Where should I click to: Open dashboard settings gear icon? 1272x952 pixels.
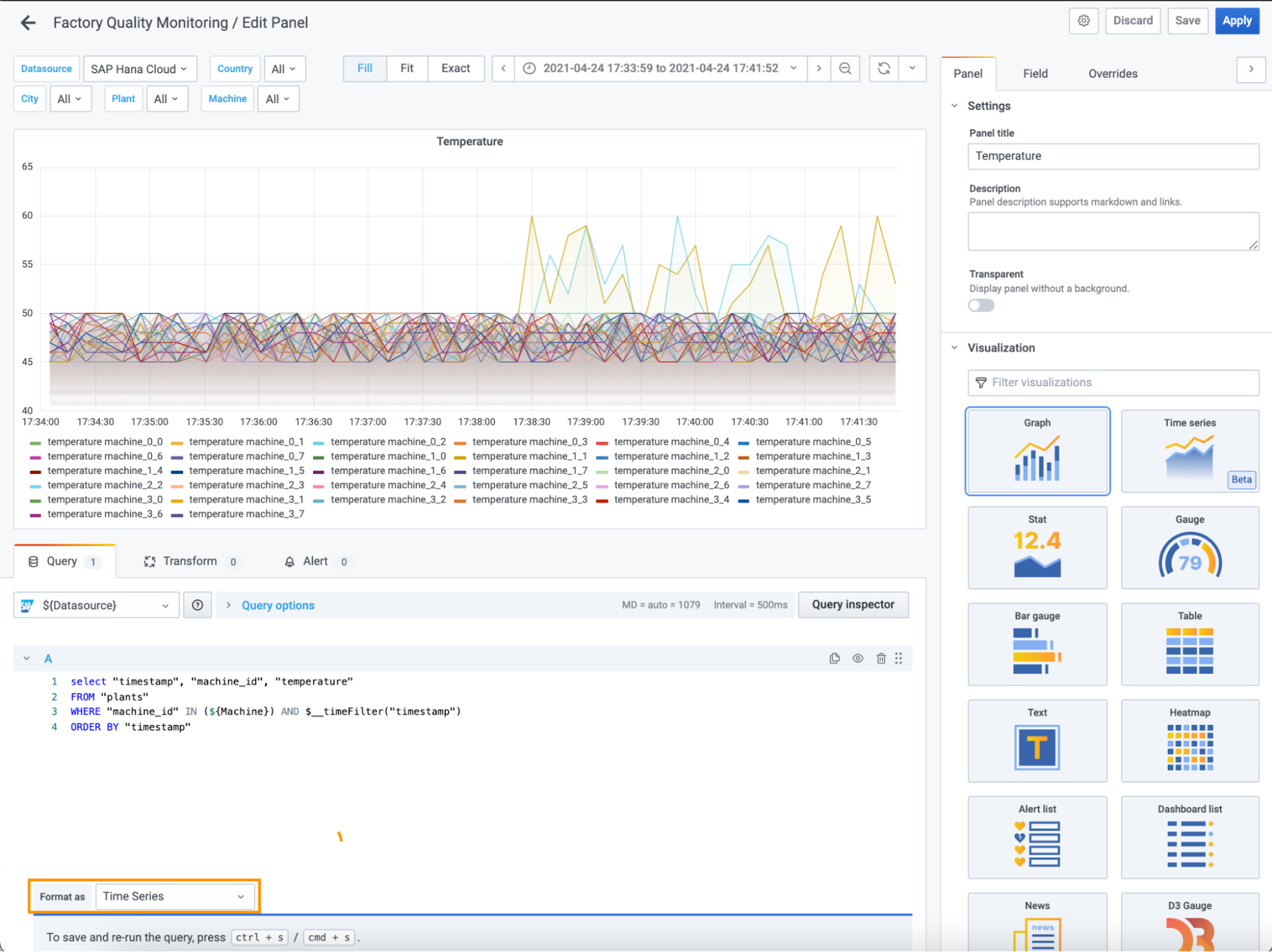tap(1084, 21)
